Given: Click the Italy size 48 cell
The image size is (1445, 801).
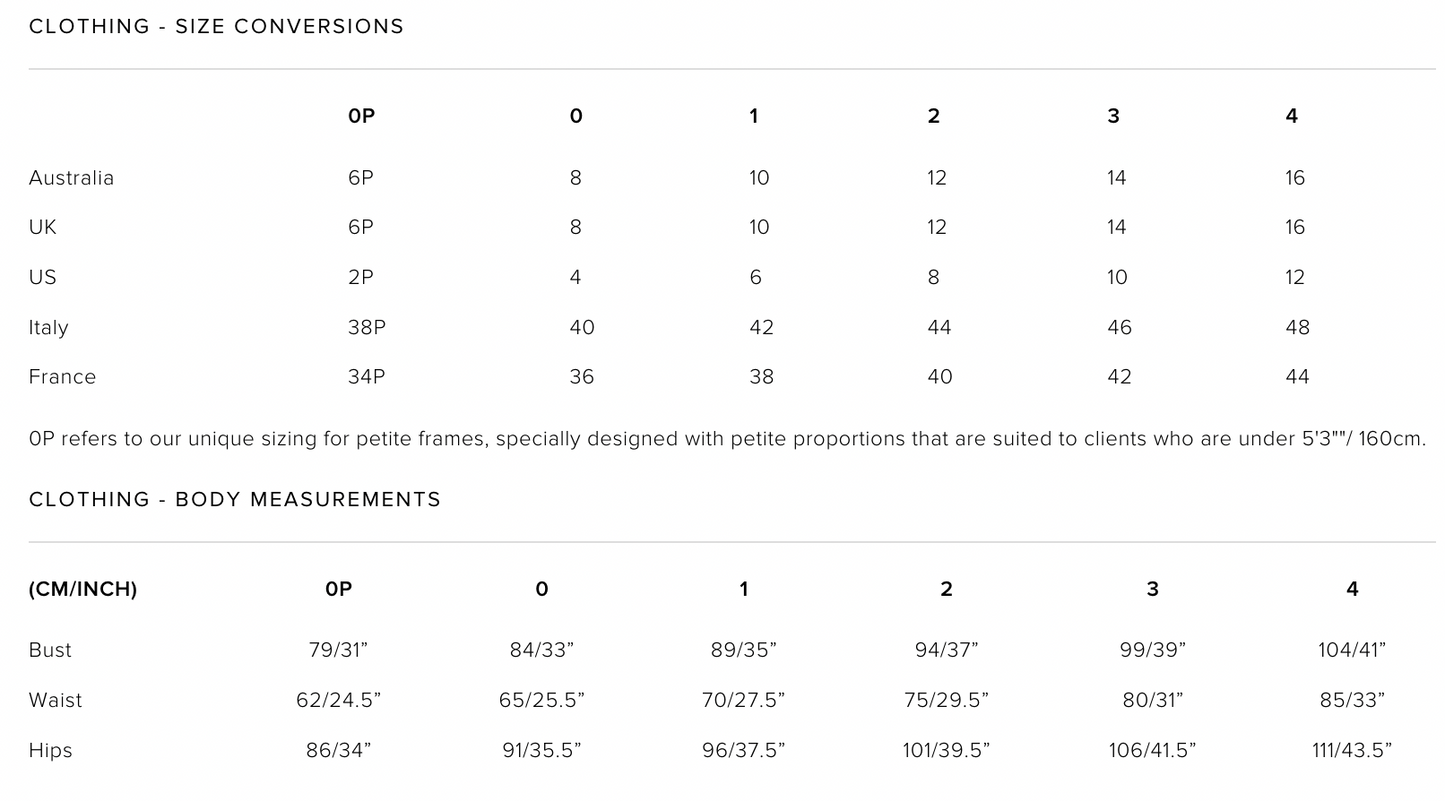Looking at the screenshot, I should tap(1297, 328).
